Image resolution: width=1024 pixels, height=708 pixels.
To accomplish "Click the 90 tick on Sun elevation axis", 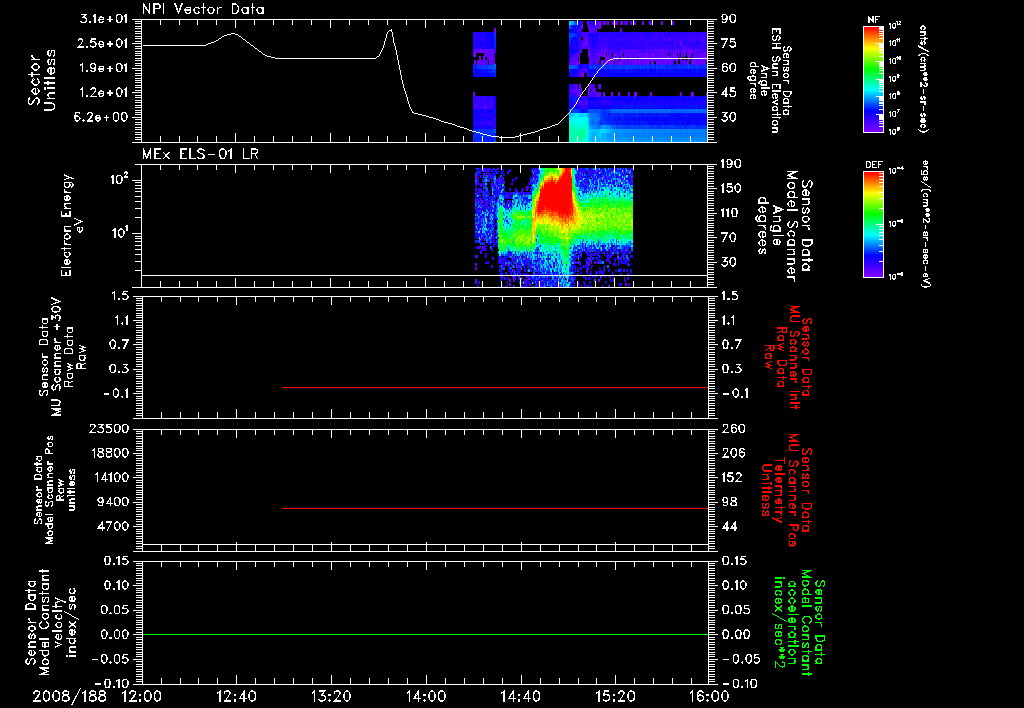I will 729,19.
